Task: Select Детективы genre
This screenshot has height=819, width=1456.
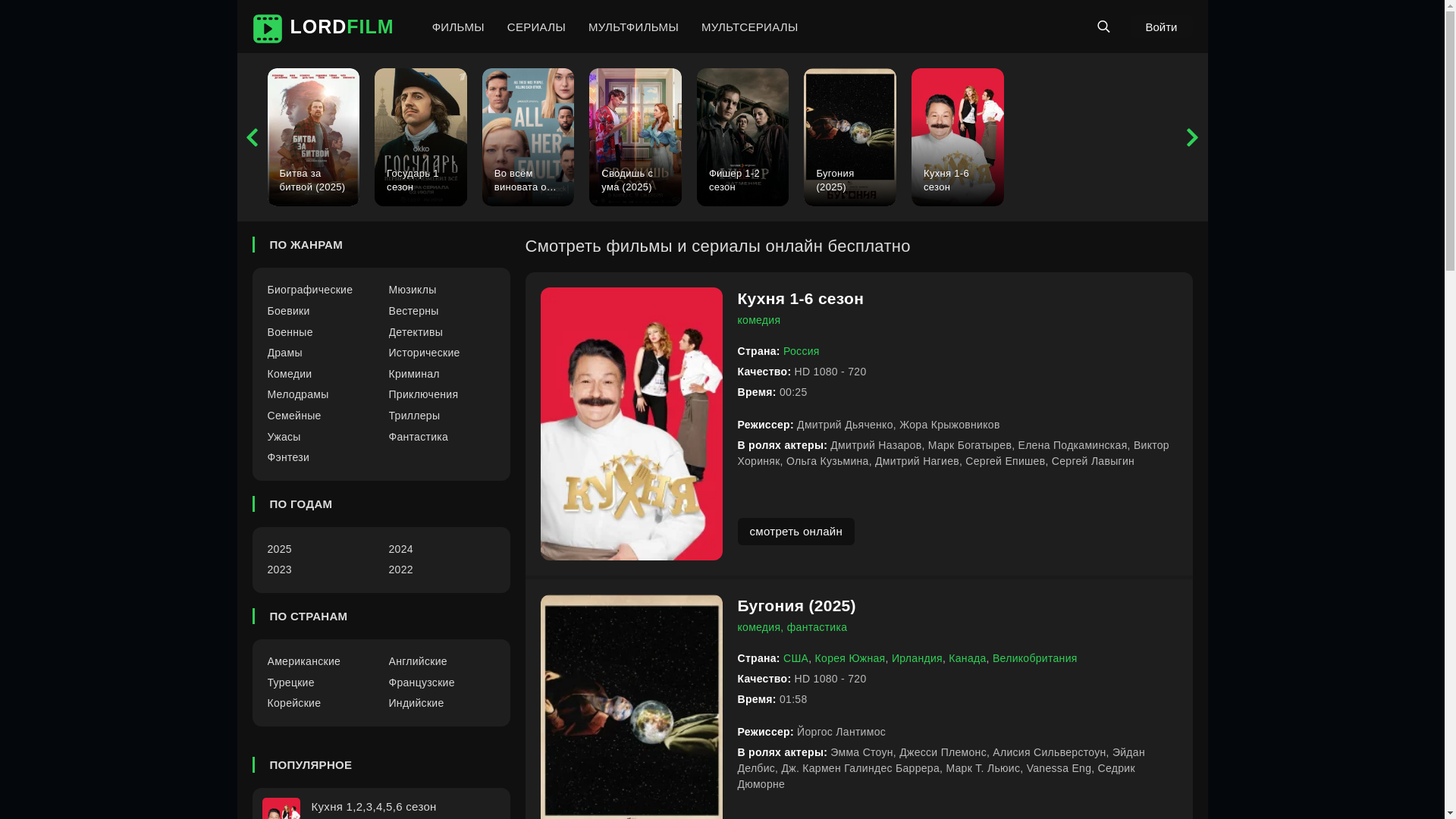Action: tap(416, 332)
